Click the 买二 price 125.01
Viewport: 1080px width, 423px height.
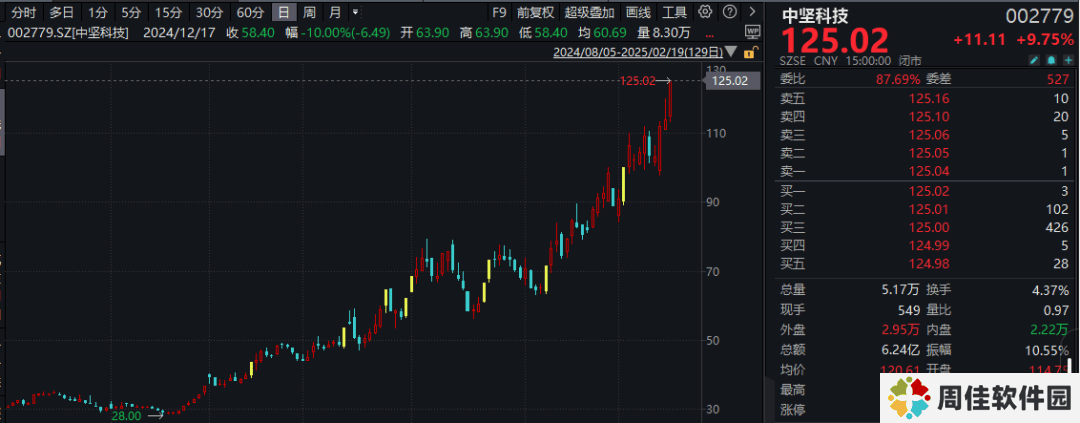[x=927, y=209]
